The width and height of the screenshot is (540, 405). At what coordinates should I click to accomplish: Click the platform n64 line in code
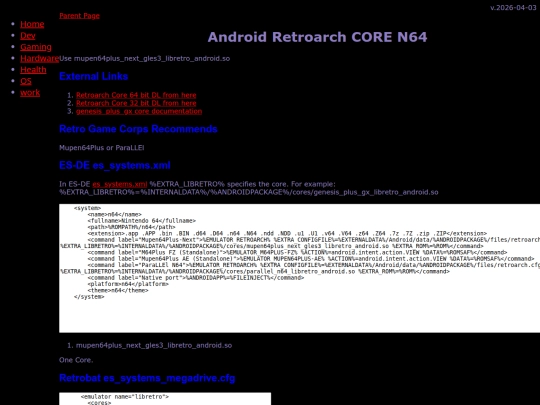128,284
